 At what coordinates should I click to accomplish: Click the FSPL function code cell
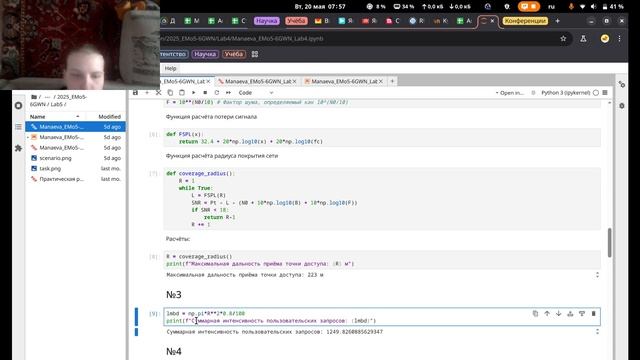tap(382, 138)
